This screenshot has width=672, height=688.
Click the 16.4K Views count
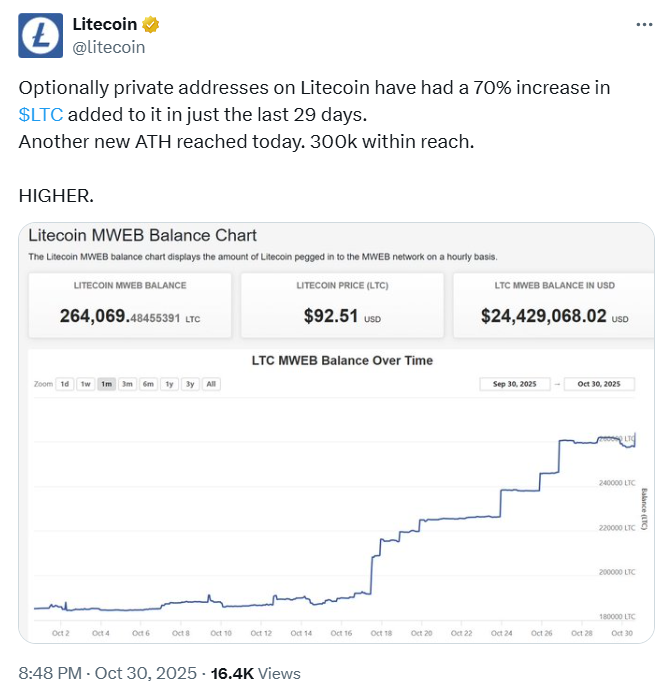(255, 673)
